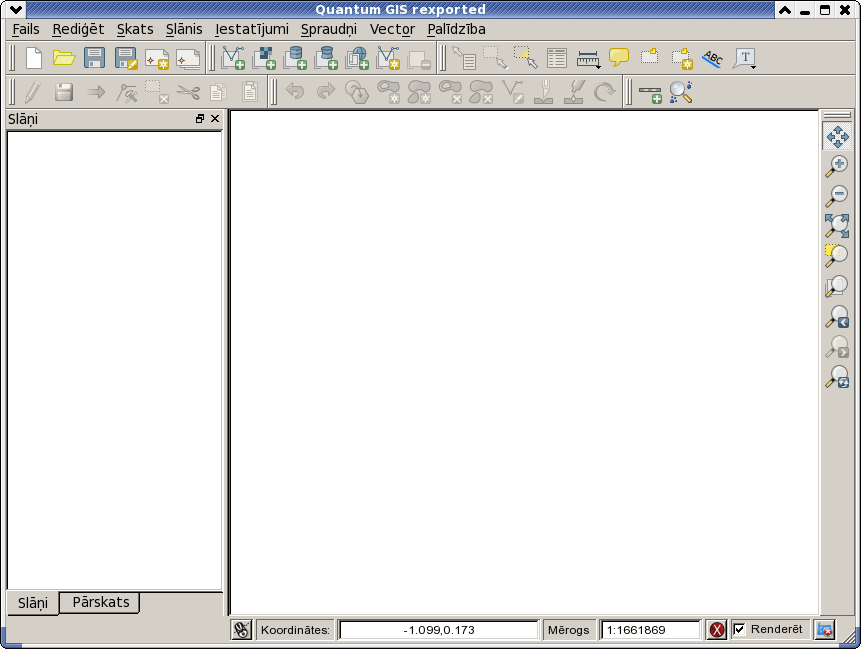This screenshot has height=649, width=861.
Task: Go to Zoom Last view
Action: click(837, 316)
